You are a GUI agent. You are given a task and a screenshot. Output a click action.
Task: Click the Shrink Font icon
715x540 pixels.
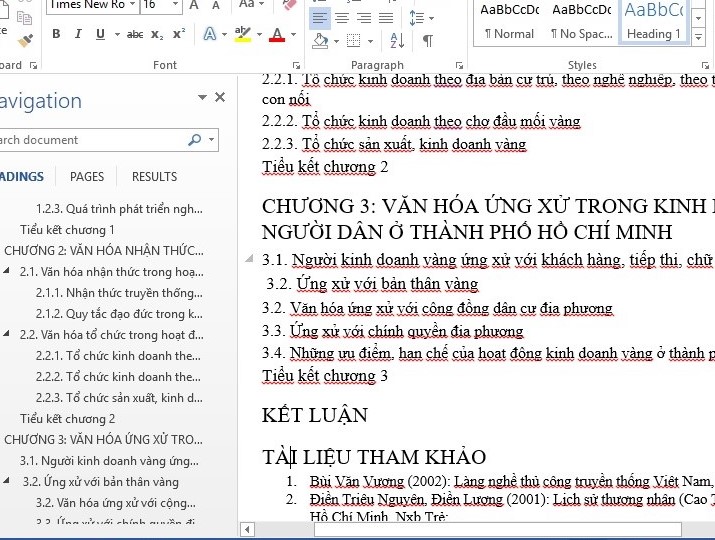[216, 5]
